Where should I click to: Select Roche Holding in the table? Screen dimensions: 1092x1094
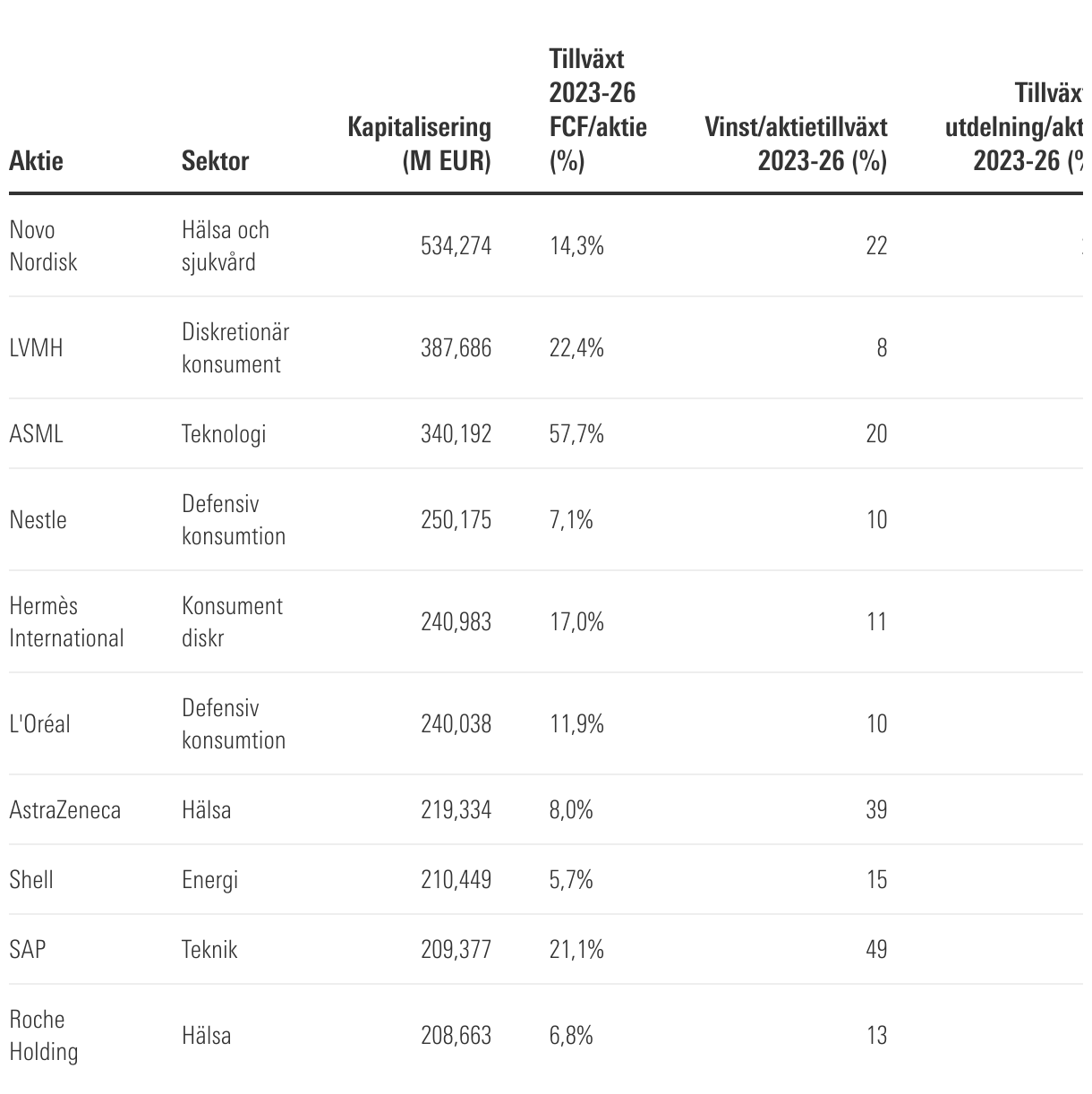click(43, 1036)
